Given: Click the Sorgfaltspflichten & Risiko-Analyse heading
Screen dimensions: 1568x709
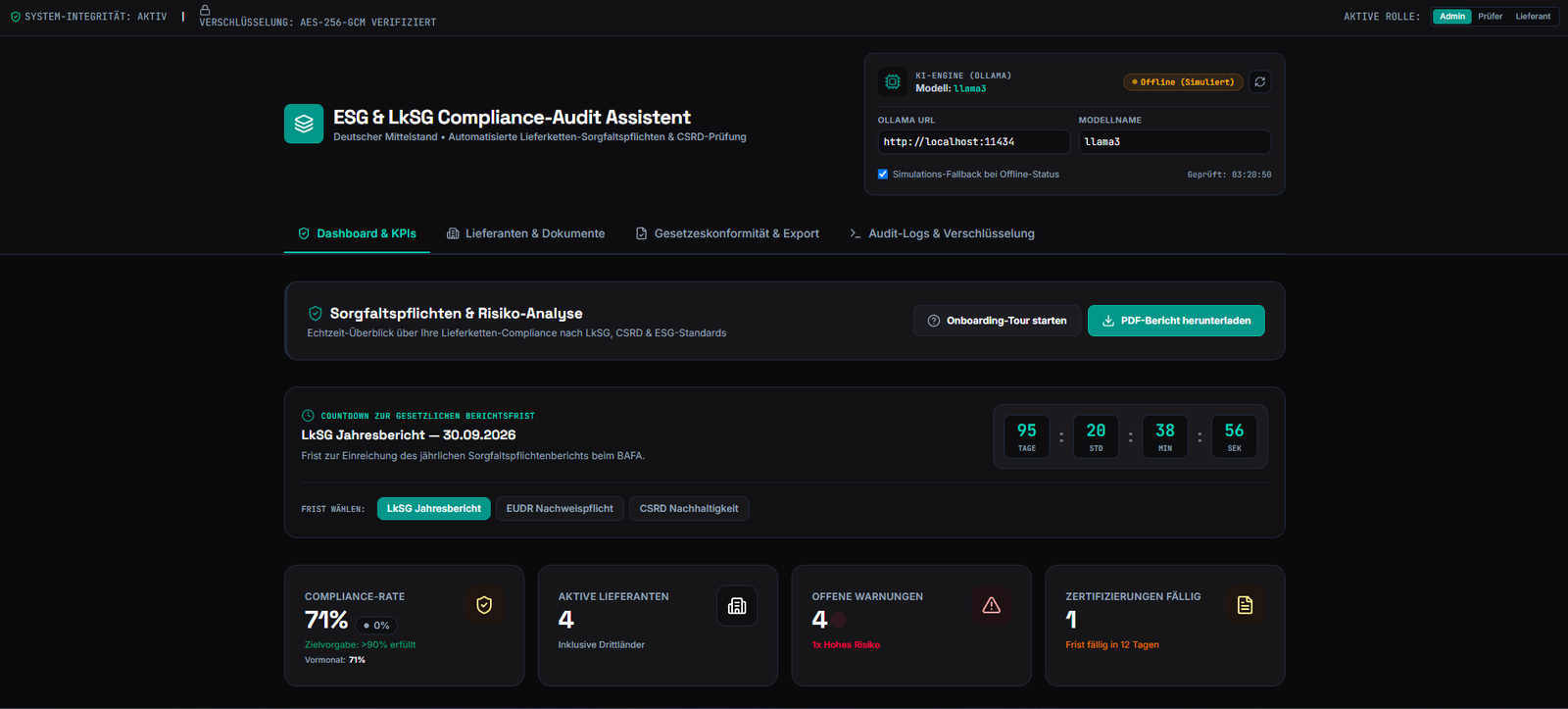Looking at the screenshot, I should (x=456, y=313).
